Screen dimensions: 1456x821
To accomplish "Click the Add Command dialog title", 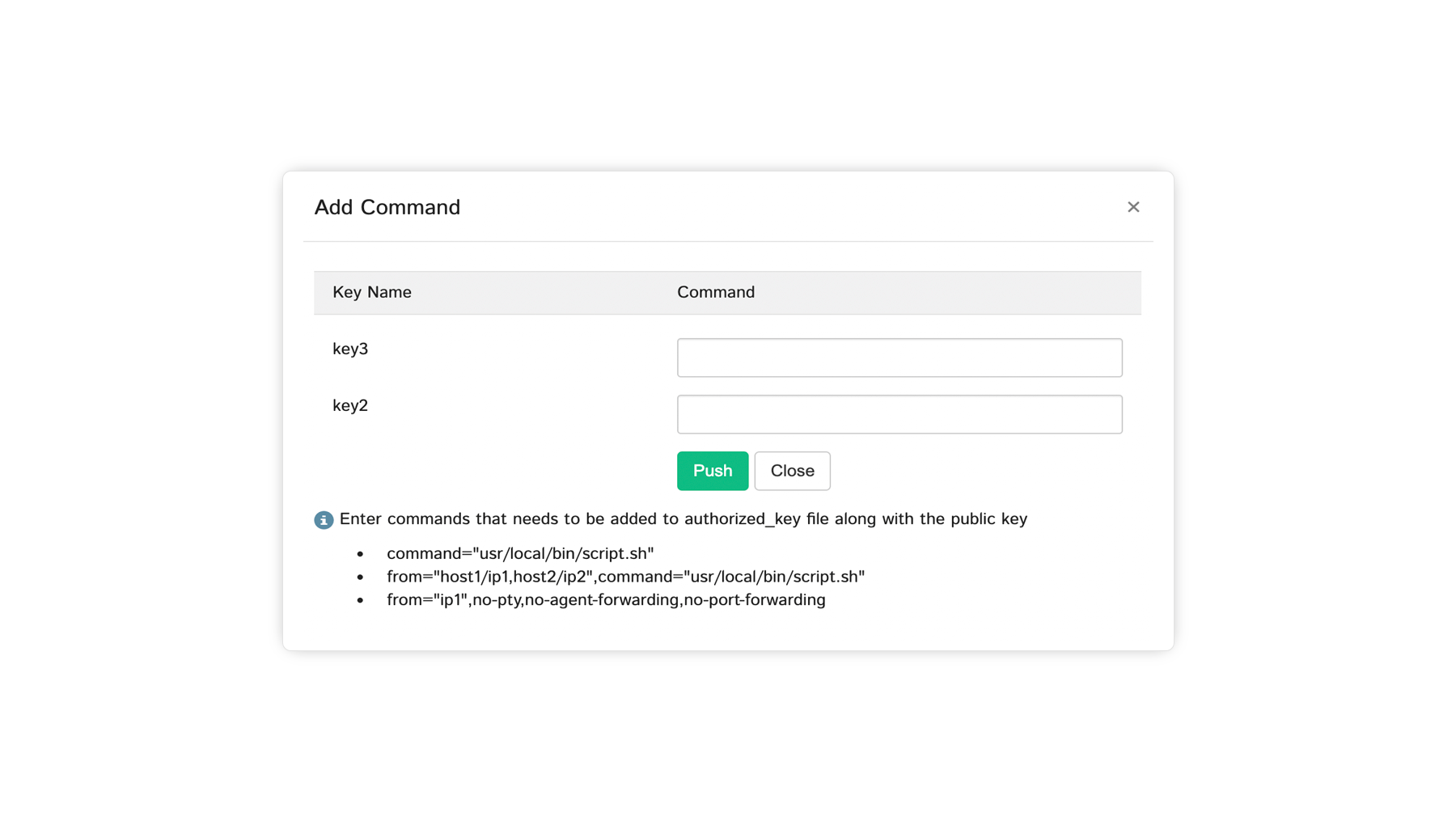I will pos(387,207).
